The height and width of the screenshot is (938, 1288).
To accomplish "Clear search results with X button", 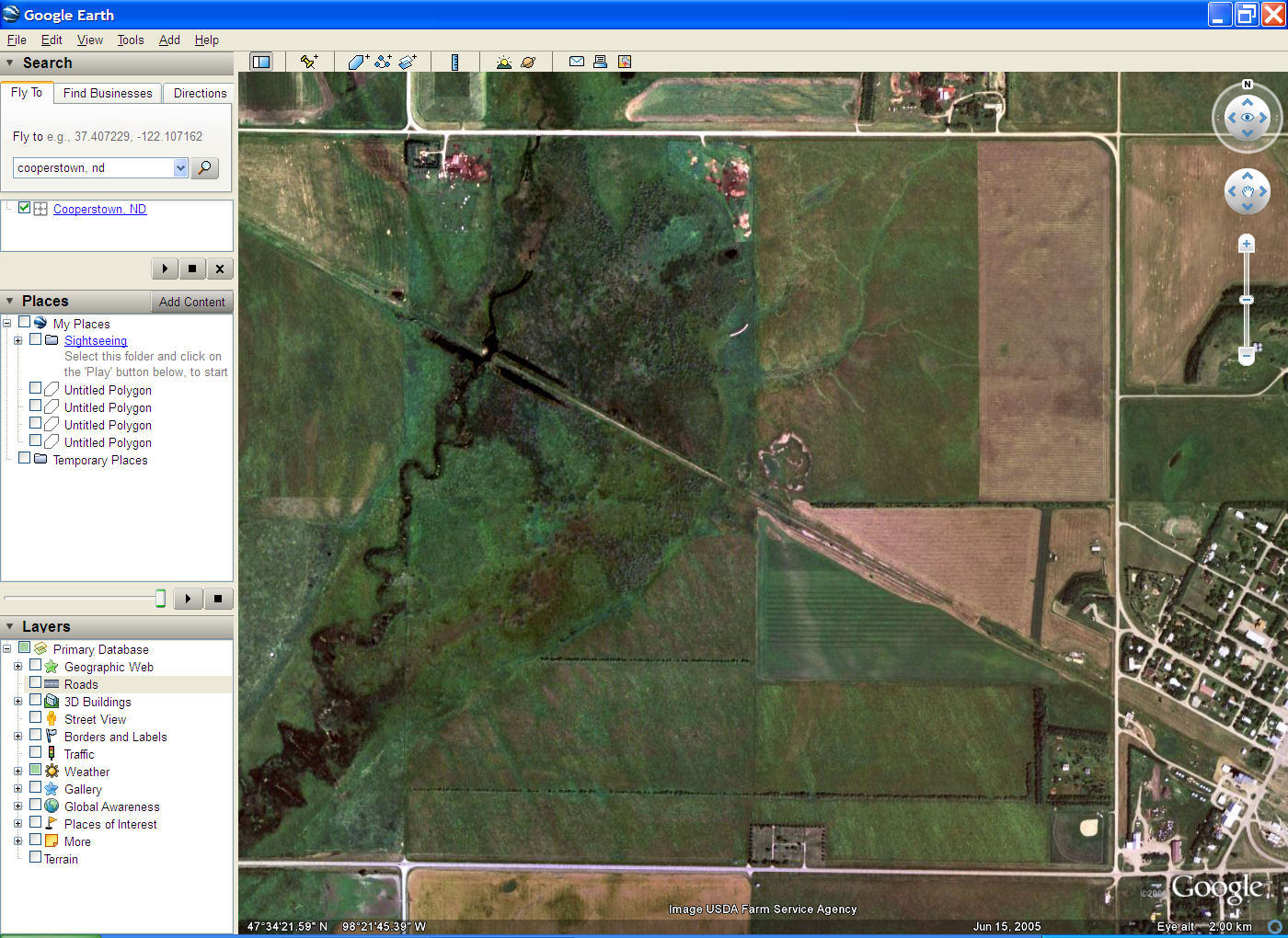I will 219,269.
